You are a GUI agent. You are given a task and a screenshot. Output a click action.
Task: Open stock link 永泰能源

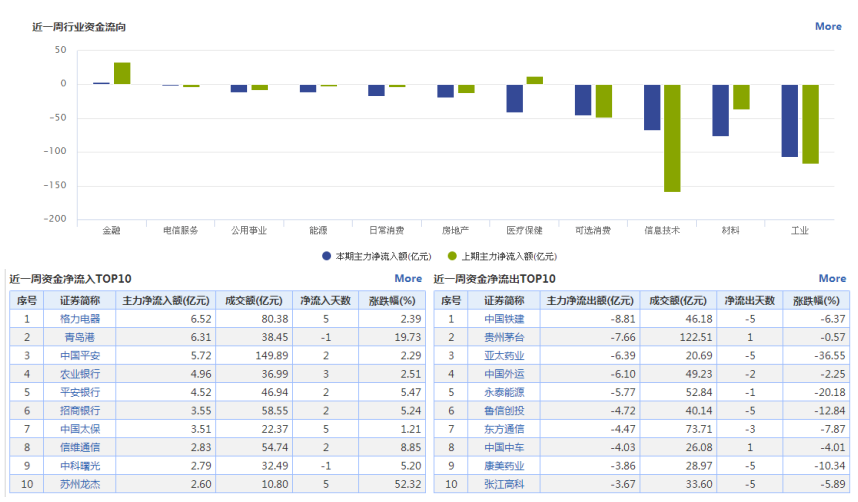click(504, 393)
